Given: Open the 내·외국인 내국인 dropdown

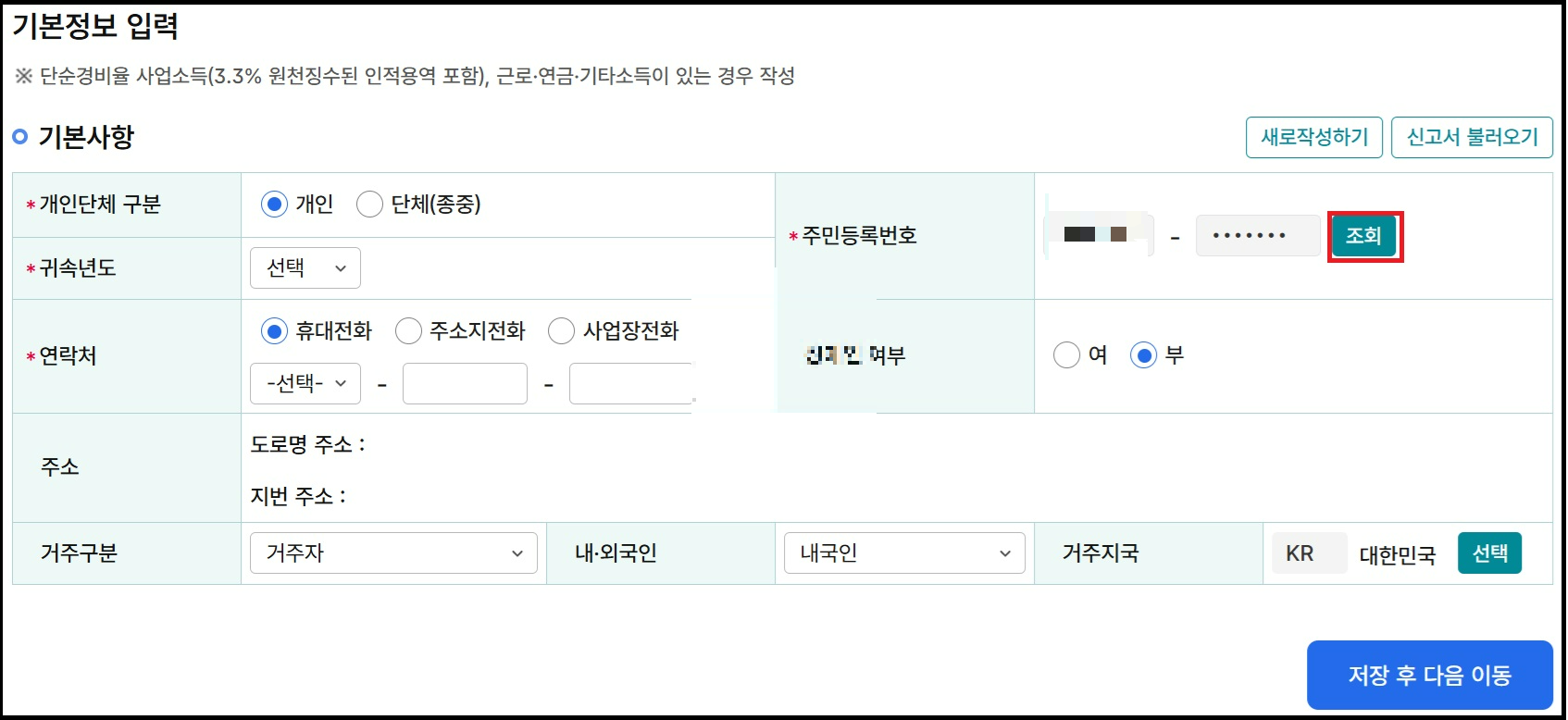Looking at the screenshot, I should click(904, 552).
